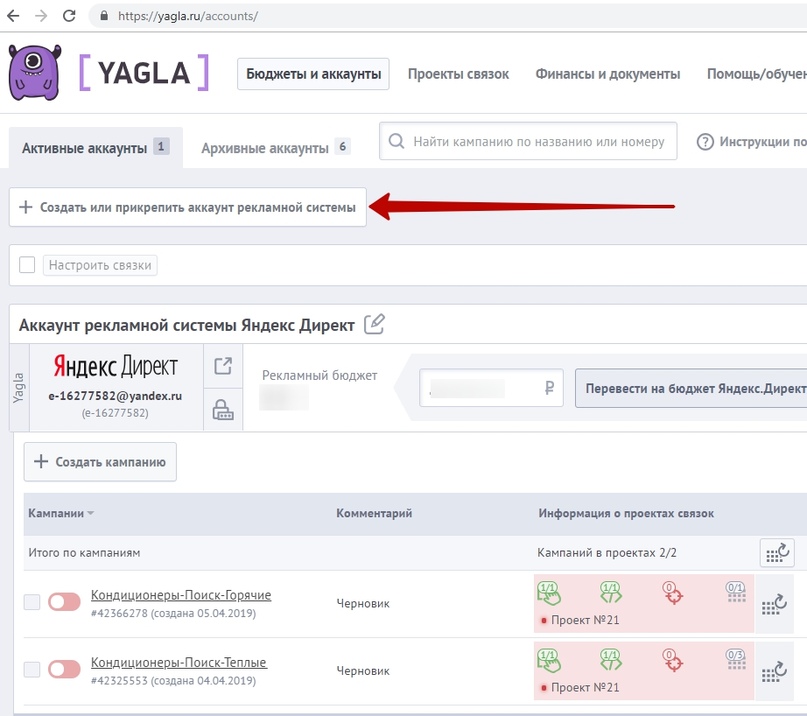The height and width of the screenshot is (716, 807).
Task: Click the red target icon for Кондиционеры-Поиск-Теплые
Action: [673, 660]
